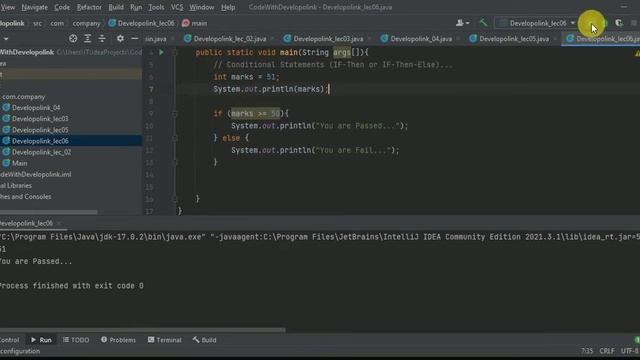640x360 pixels.
Task: Click the Expand All icon in Project panel
Action: click(x=87, y=38)
